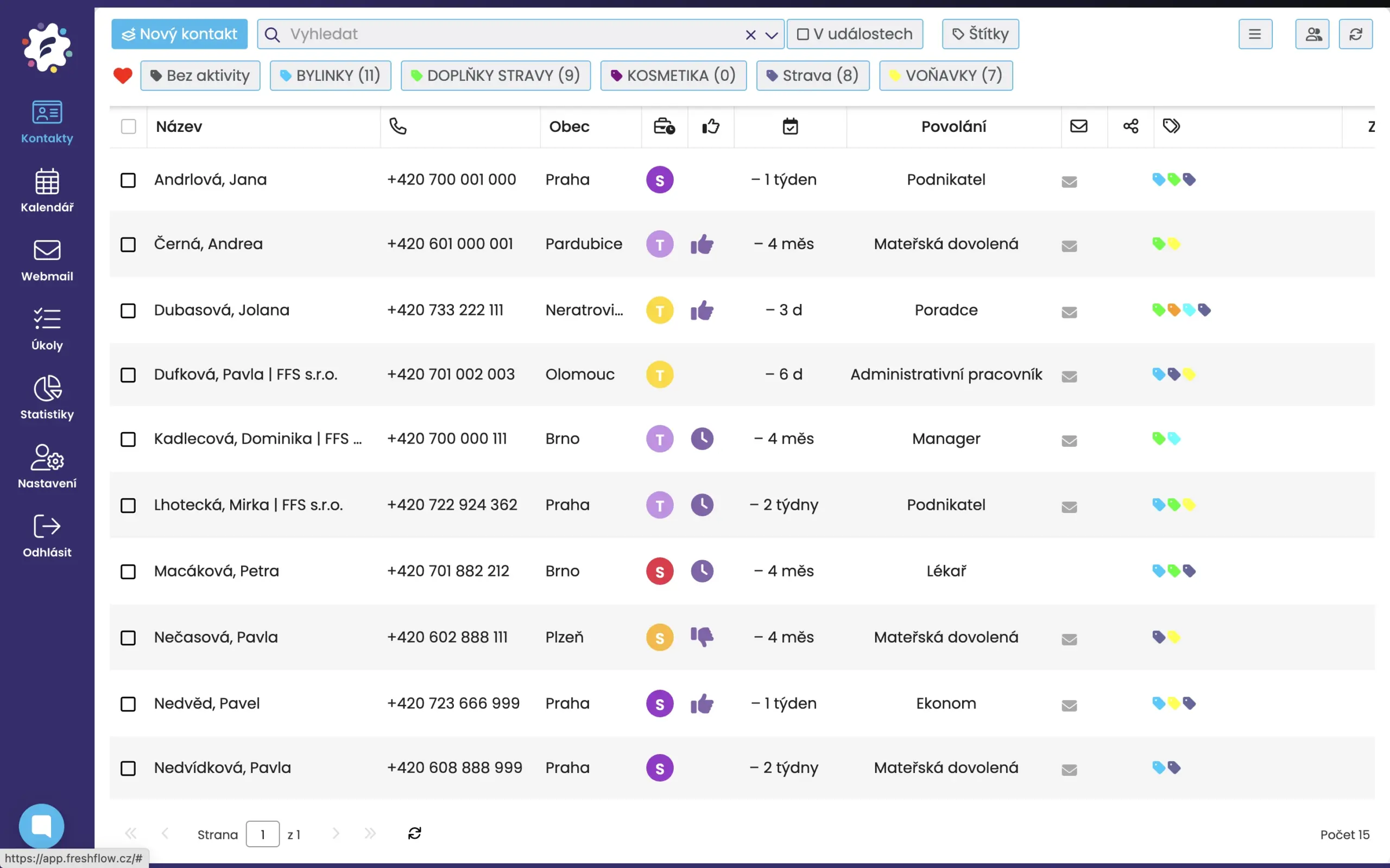Click the email icon for Andrlová, Jana
The width and height of the screenshot is (1390, 868).
tap(1069, 181)
